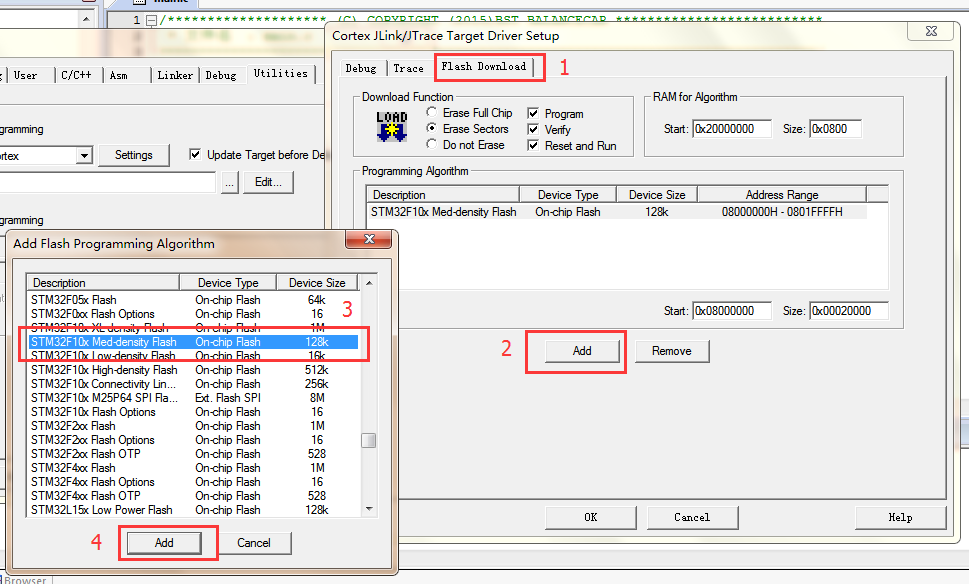Viewport: 969px width, 584px height.
Task: Sort add list by Description header
Action: click(103, 282)
